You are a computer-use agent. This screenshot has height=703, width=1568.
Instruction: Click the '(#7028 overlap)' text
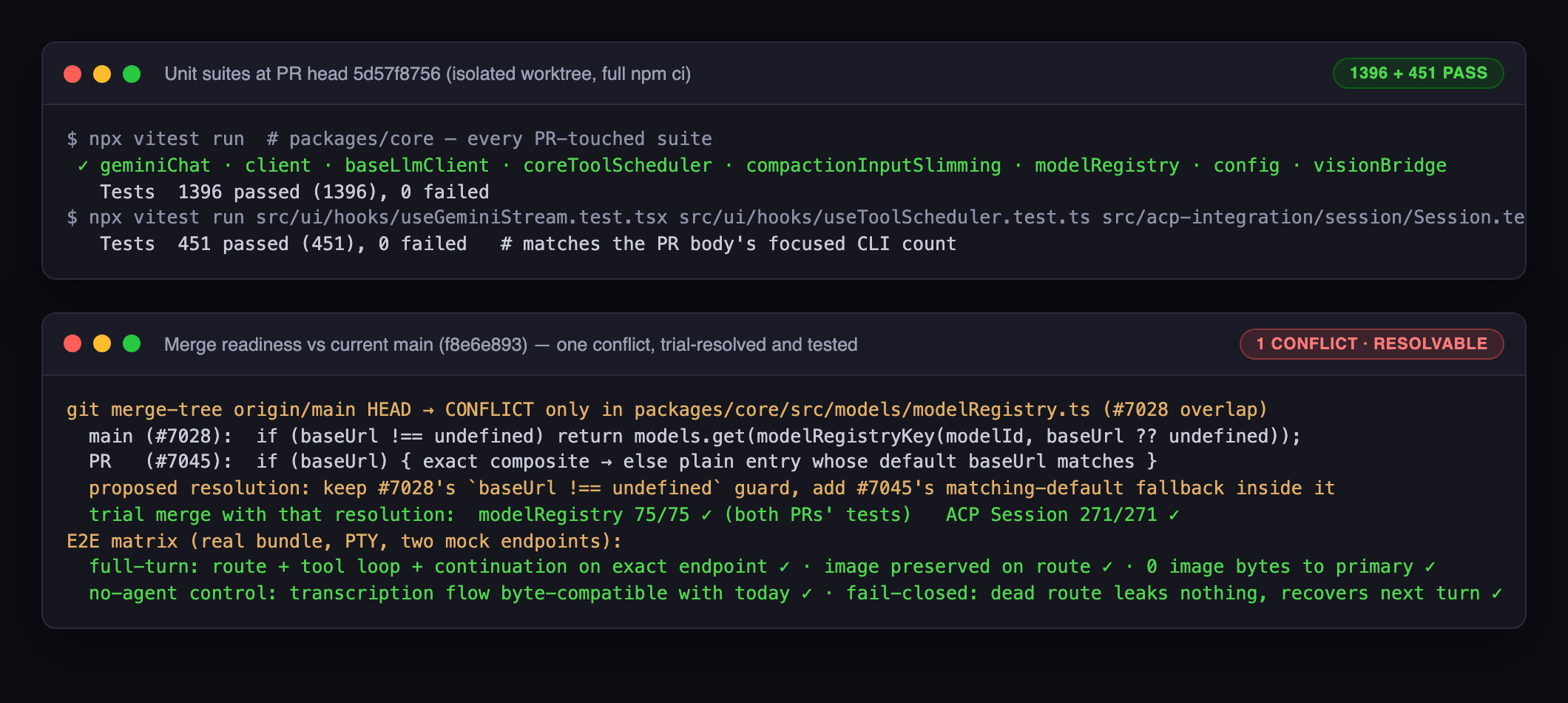tap(1185, 410)
